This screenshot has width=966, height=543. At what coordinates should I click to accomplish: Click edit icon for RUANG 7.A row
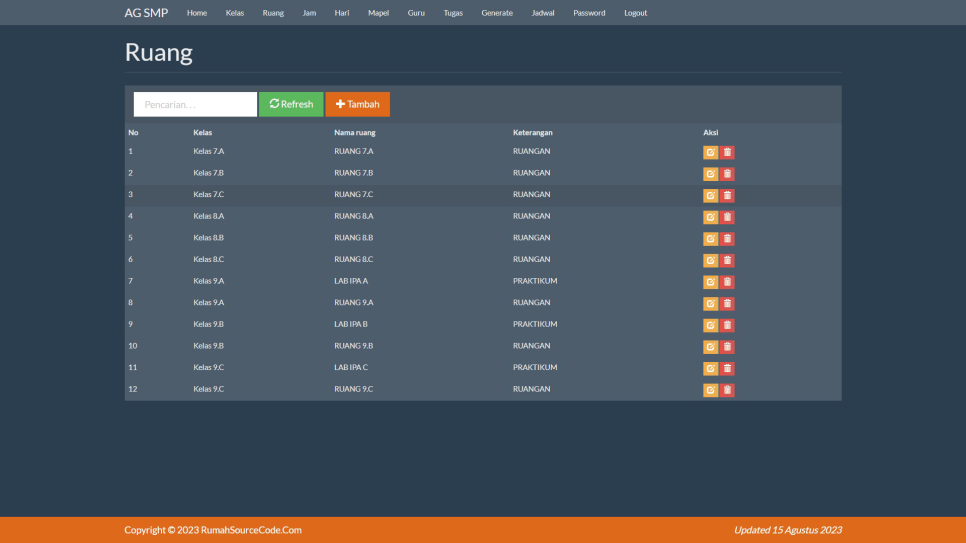(710, 152)
